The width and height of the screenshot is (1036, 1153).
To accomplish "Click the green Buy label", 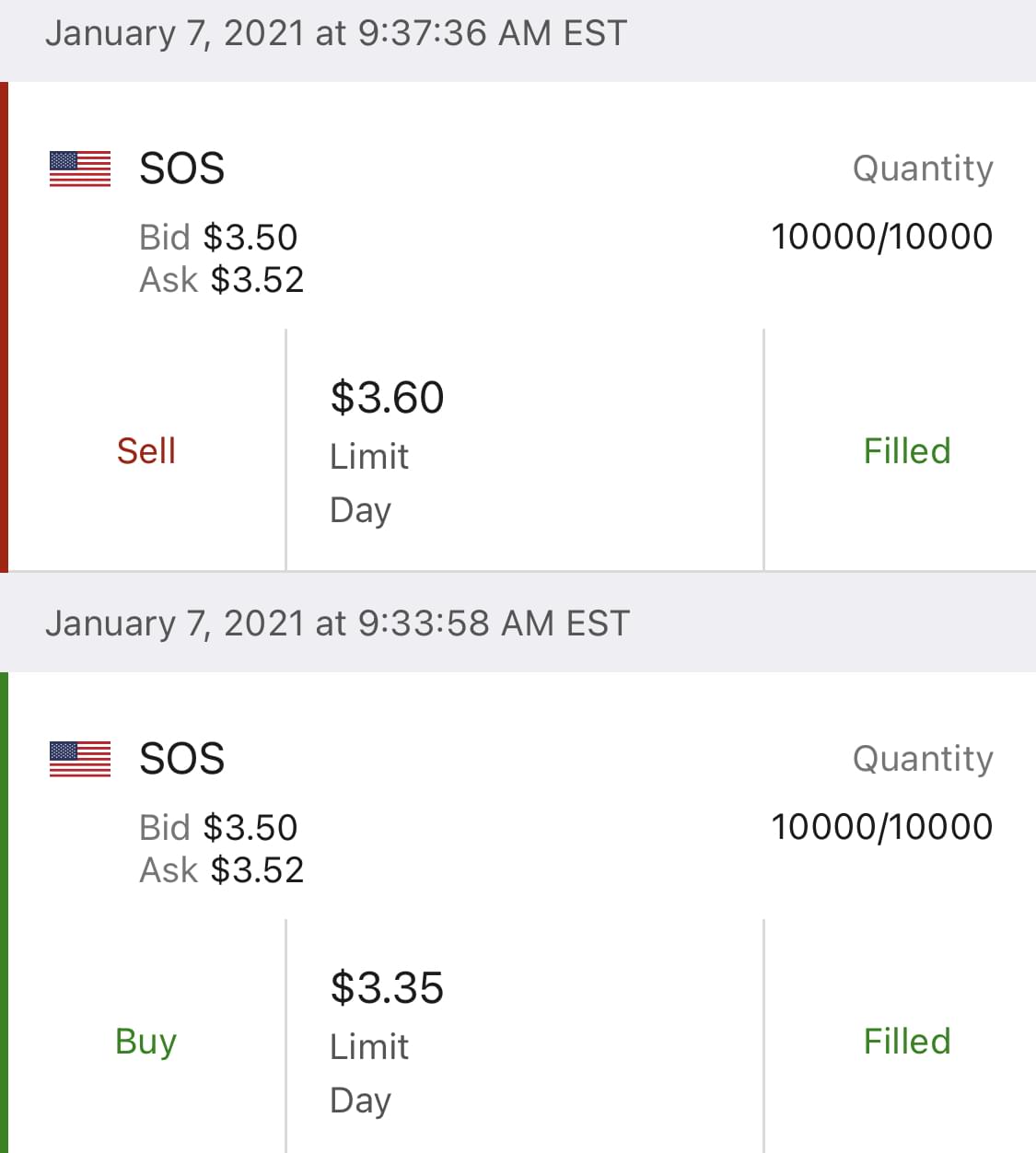I will point(146,1042).
